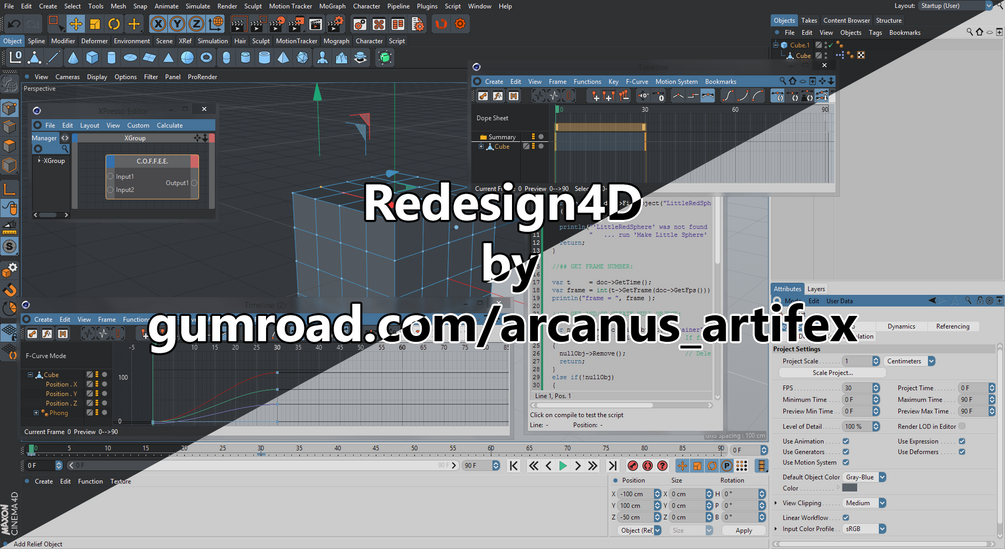
Task: Open the MoGraph menu in main menu bar
Action: [332, 6]
